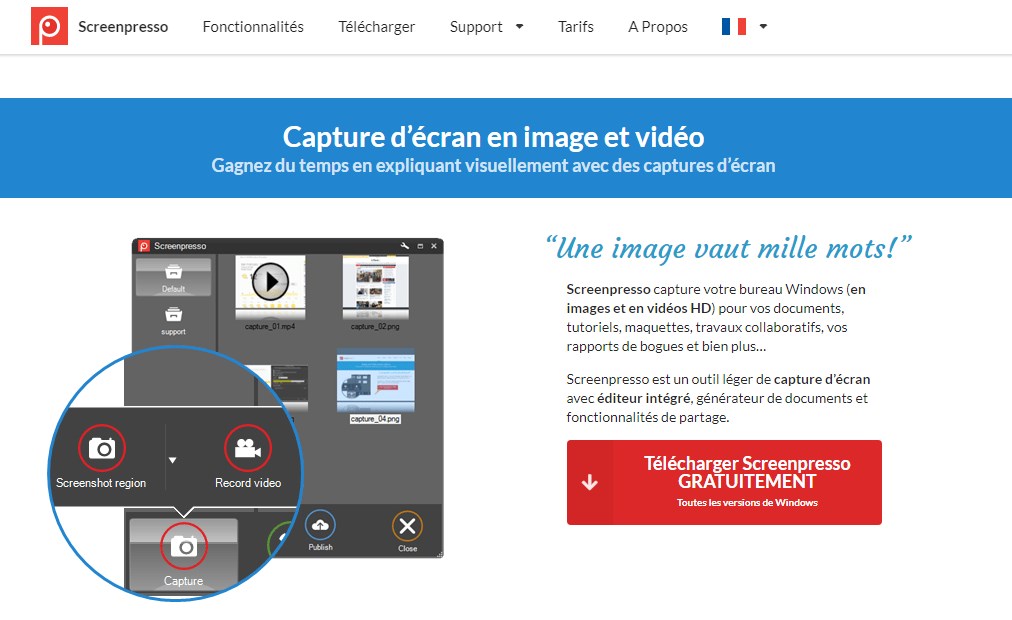Click the "Capture d'écran en image et vidéo" heading
This screenshot has height=620, width=1012.
493,137
